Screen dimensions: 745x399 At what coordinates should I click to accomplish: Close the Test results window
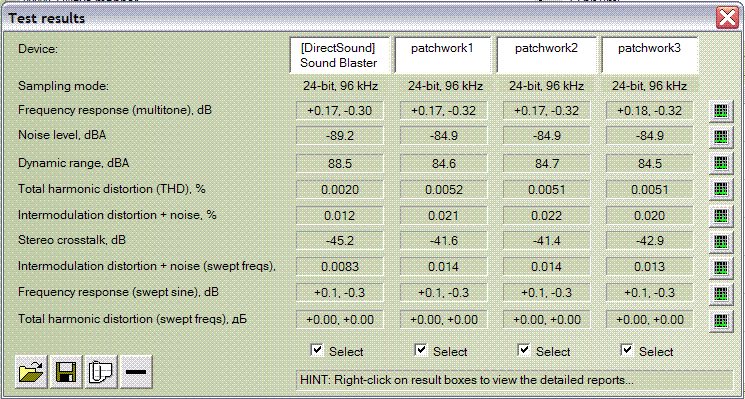pos(727,19)
